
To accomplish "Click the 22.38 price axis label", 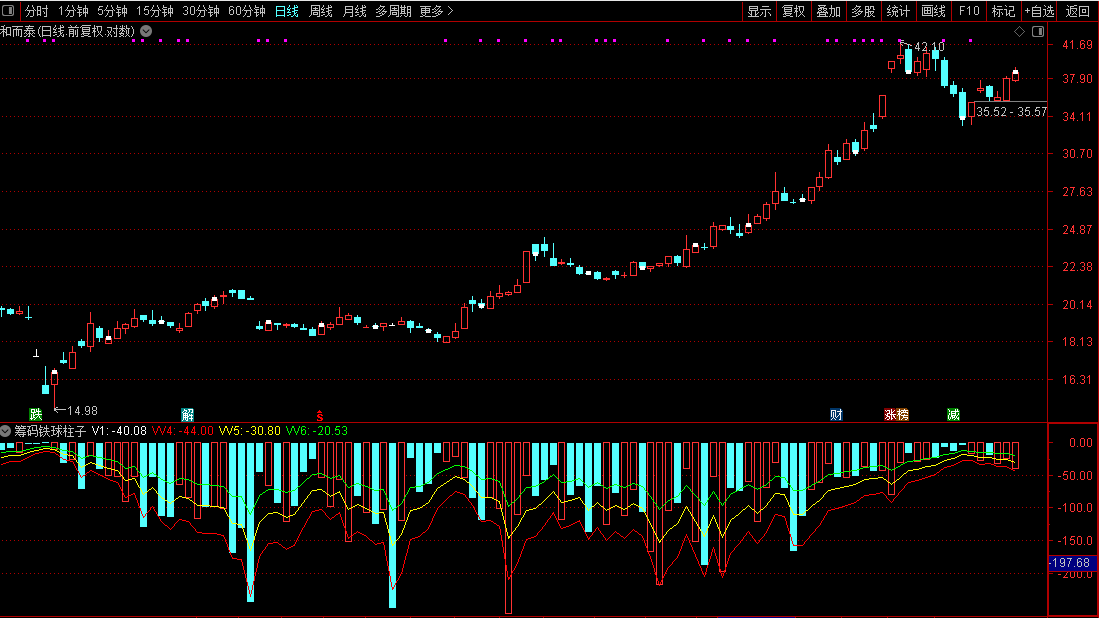I will click(1077, 266).
